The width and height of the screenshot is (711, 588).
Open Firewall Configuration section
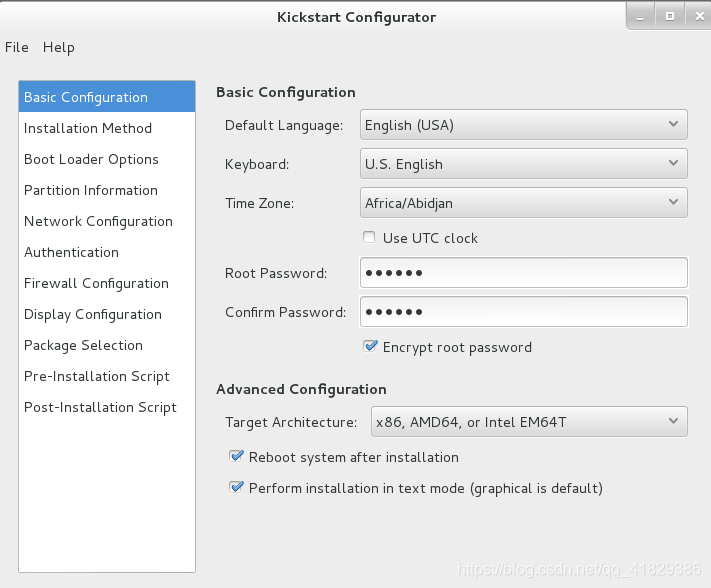(x=96, y=283)
